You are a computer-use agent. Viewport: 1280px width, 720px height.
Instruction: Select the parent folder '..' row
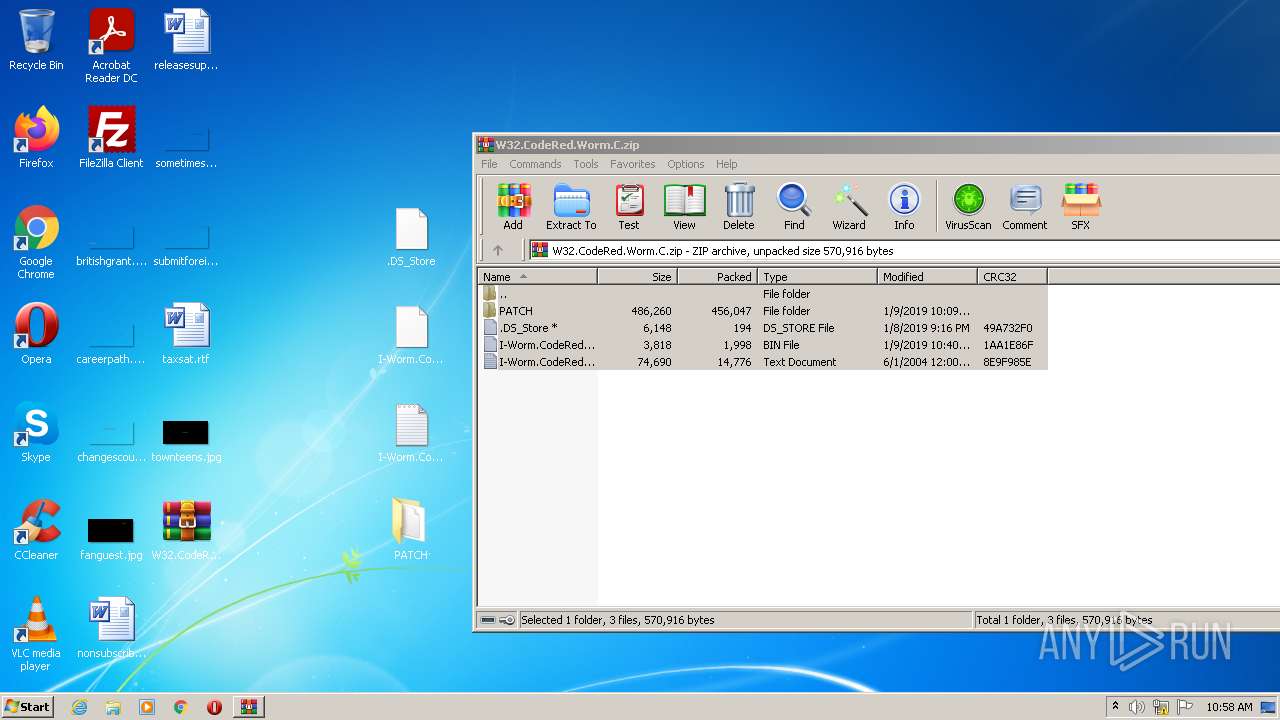763,294
